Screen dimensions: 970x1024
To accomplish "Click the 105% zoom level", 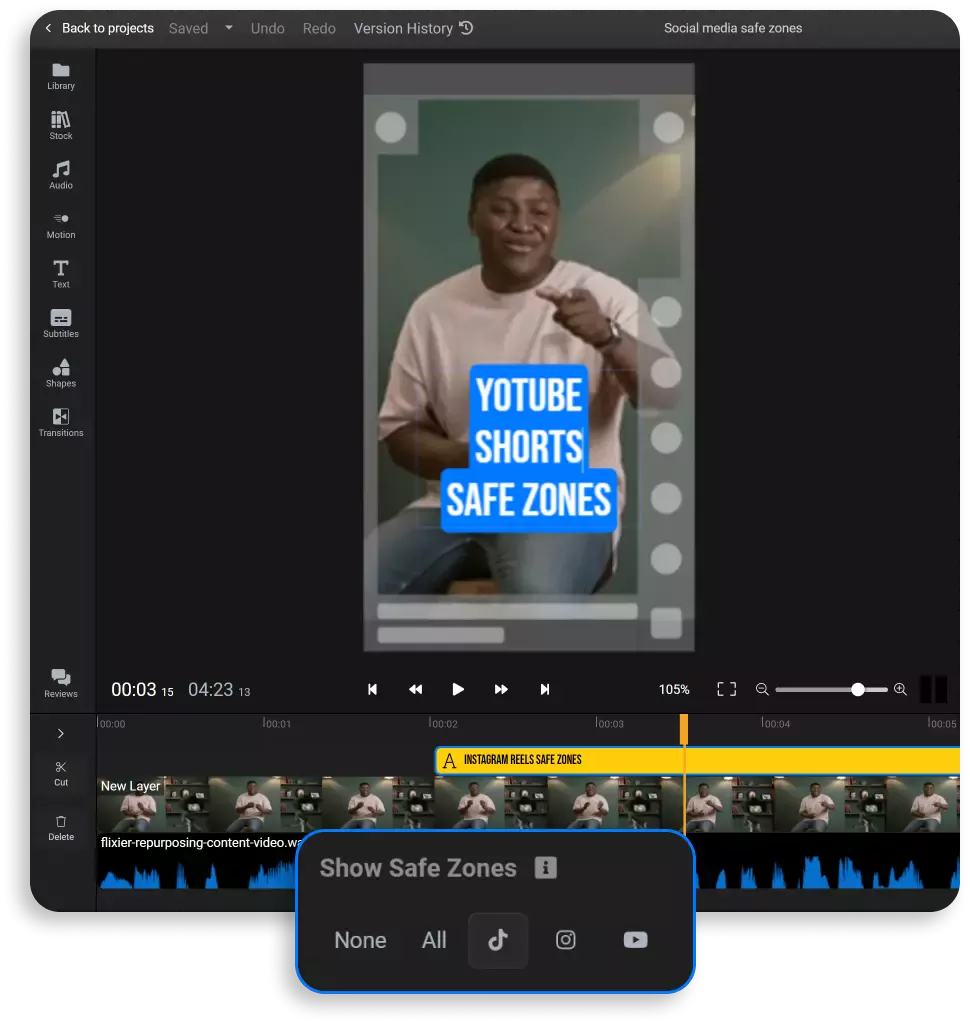I will (674, 689).
